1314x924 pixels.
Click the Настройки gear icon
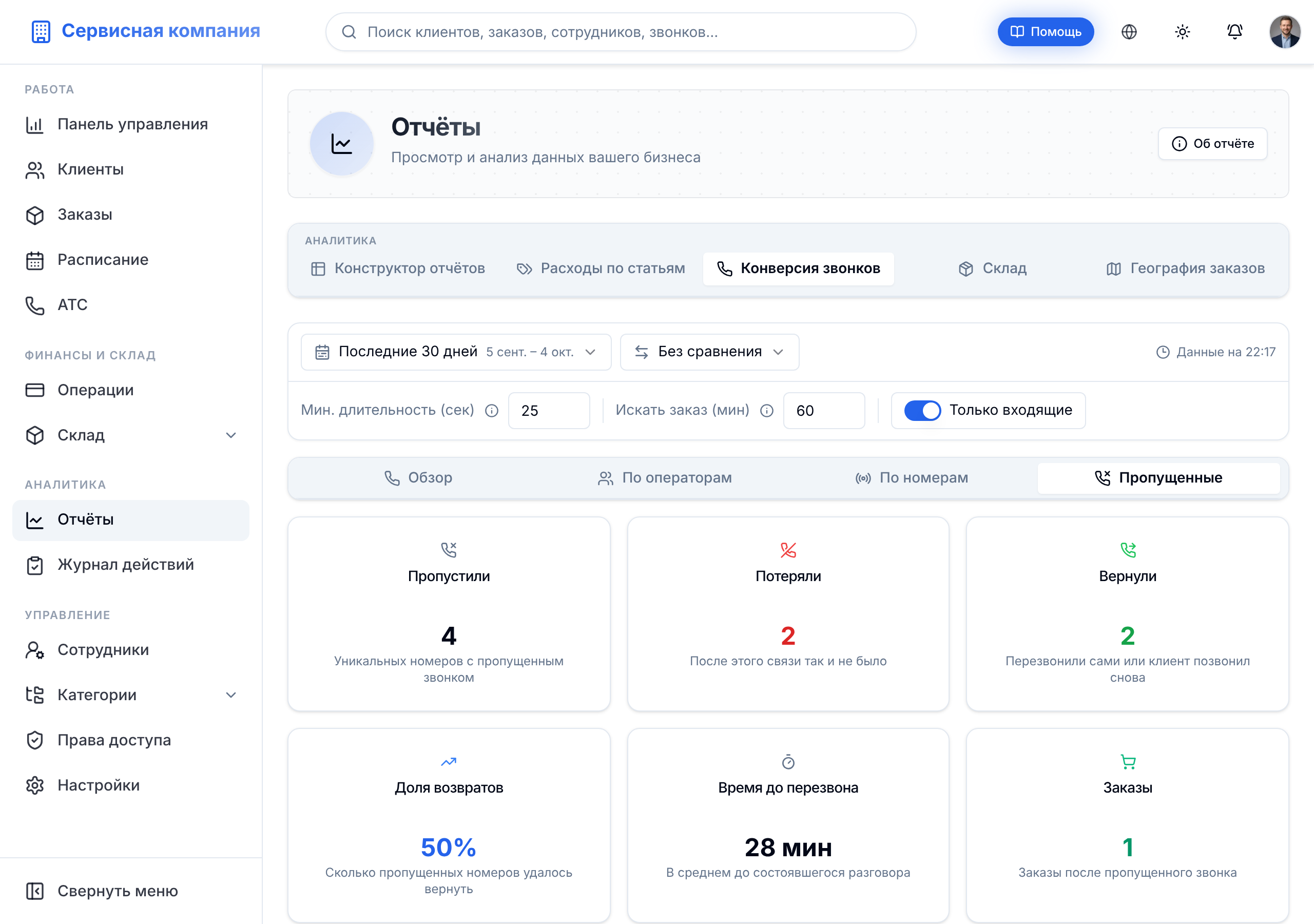[35, 785]
